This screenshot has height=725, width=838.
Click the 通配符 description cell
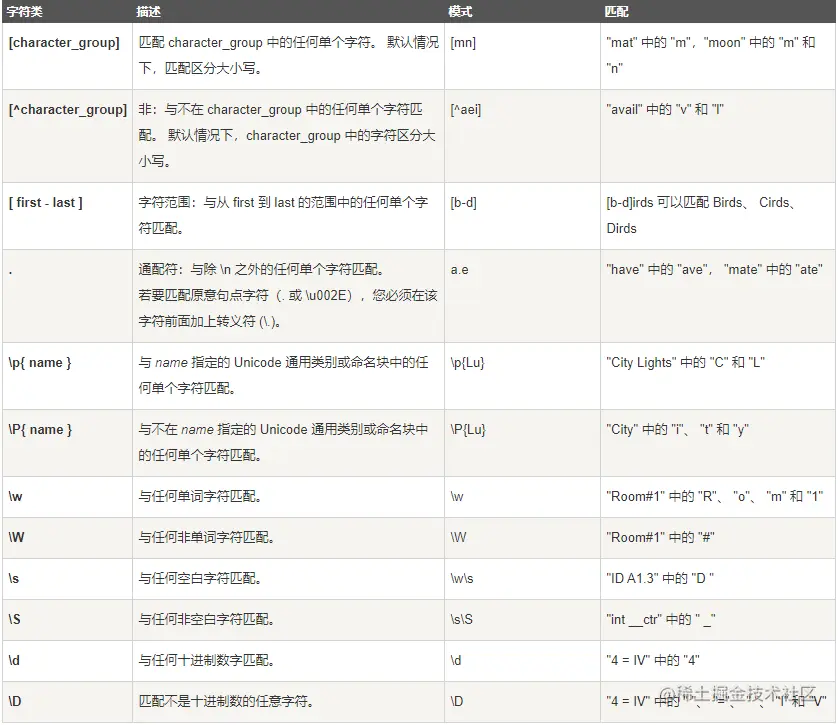click(289, 295)
